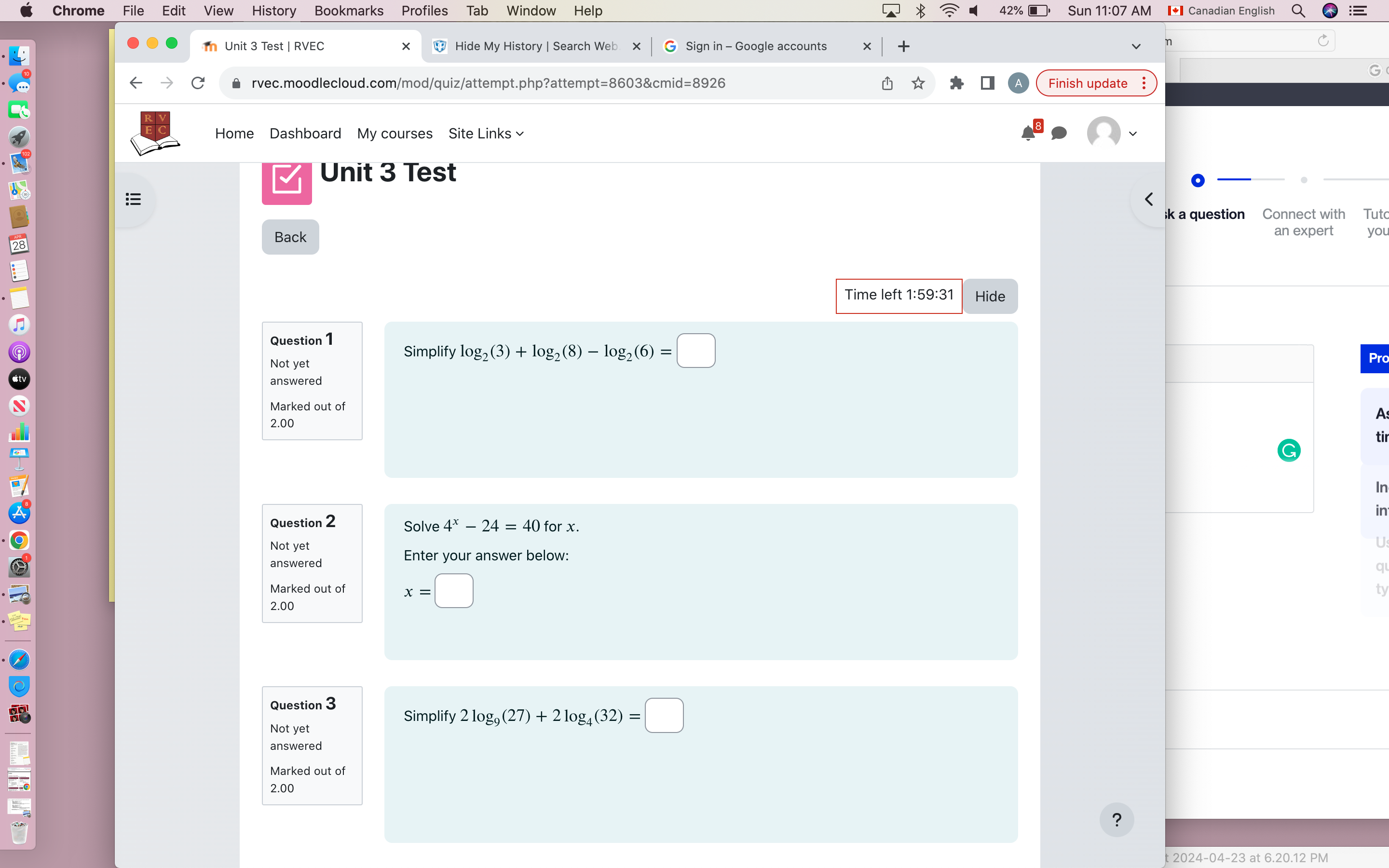
Task: Click the notifications bell icon
Action: (x=1027, y=134)
